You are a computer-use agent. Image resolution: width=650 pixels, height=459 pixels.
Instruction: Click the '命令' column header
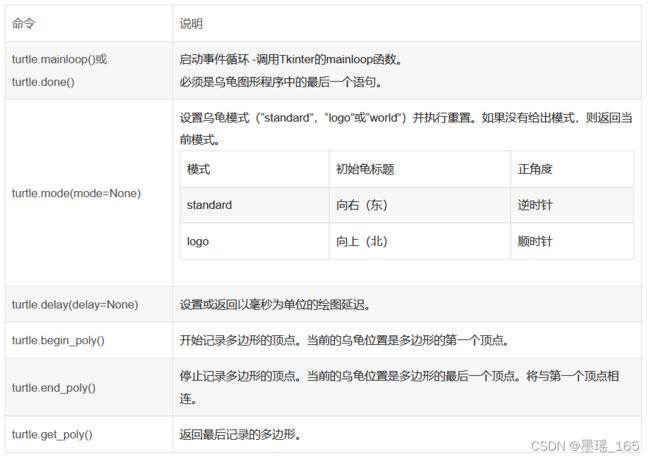(x=23, y=24)
